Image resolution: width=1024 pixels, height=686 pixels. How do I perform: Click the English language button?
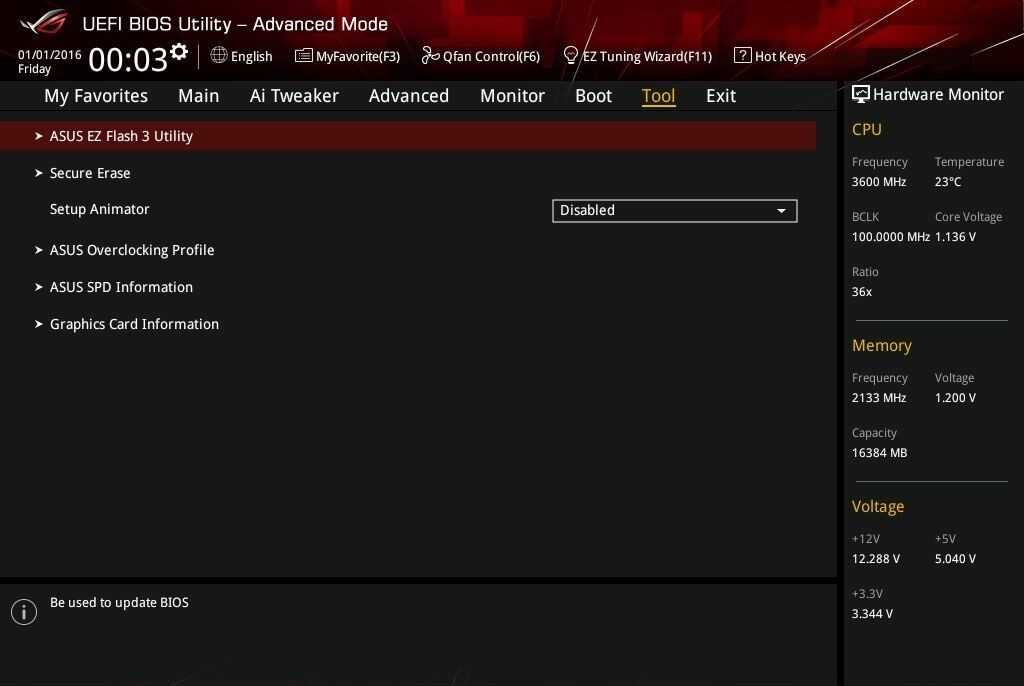(251, 56)
